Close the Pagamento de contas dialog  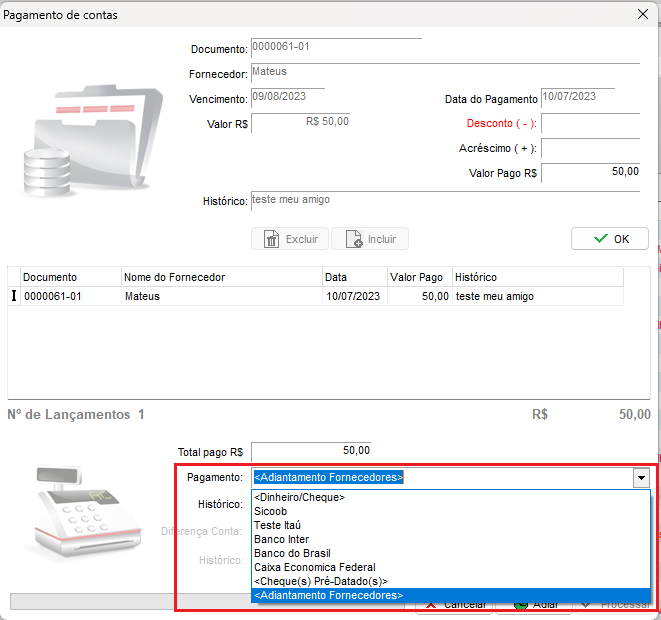642,14
